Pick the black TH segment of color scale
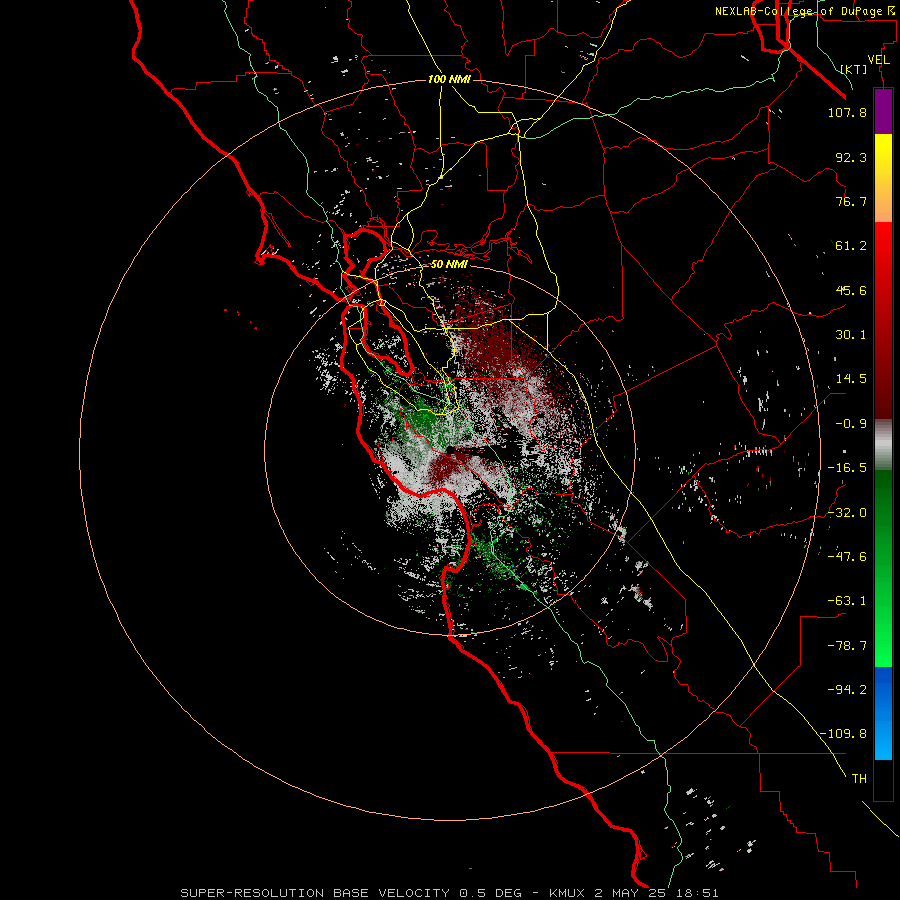The height and width of the screenshot is (900, 900). (883, 780)
